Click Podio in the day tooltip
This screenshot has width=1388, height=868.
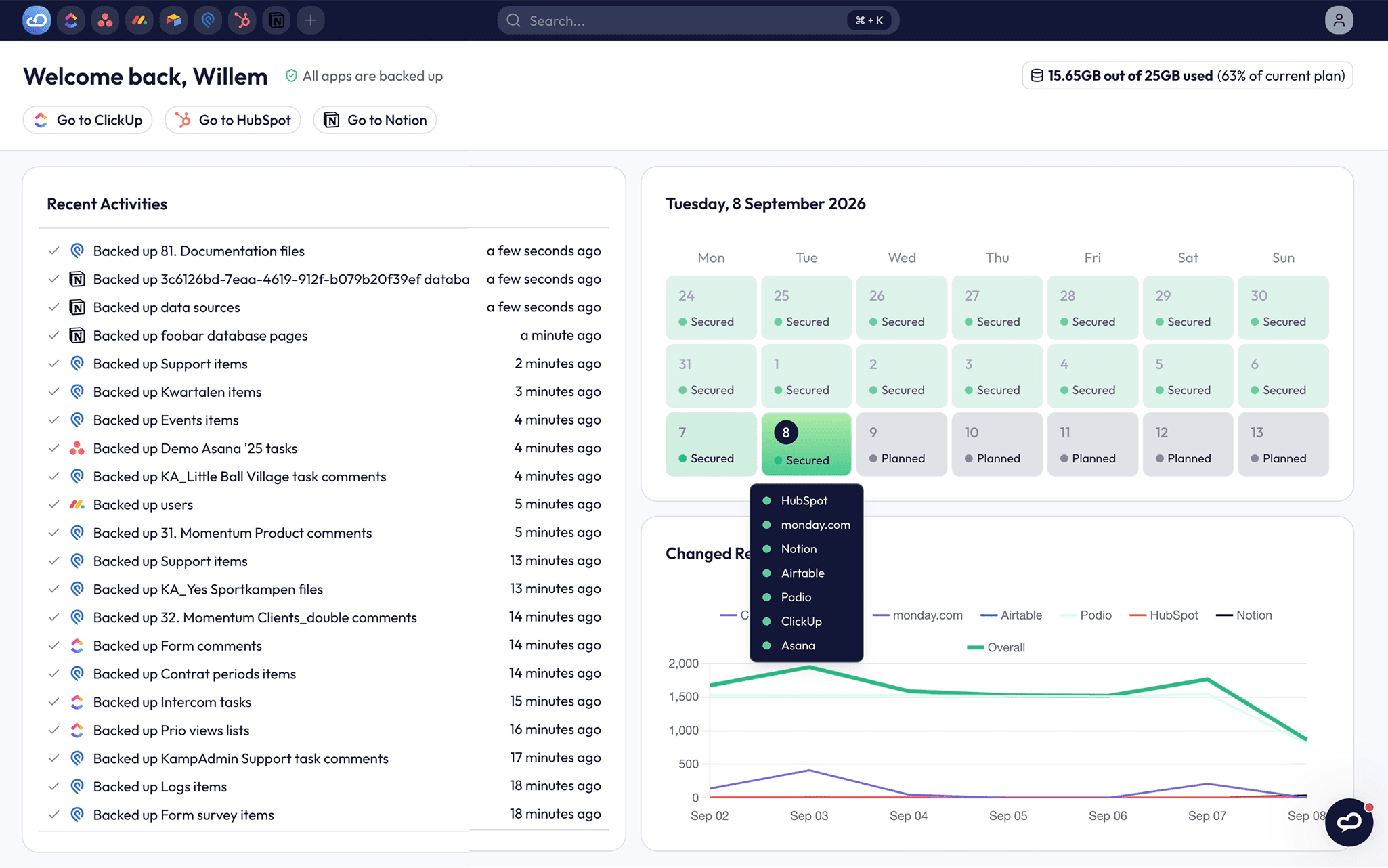[x=796, y=597]
